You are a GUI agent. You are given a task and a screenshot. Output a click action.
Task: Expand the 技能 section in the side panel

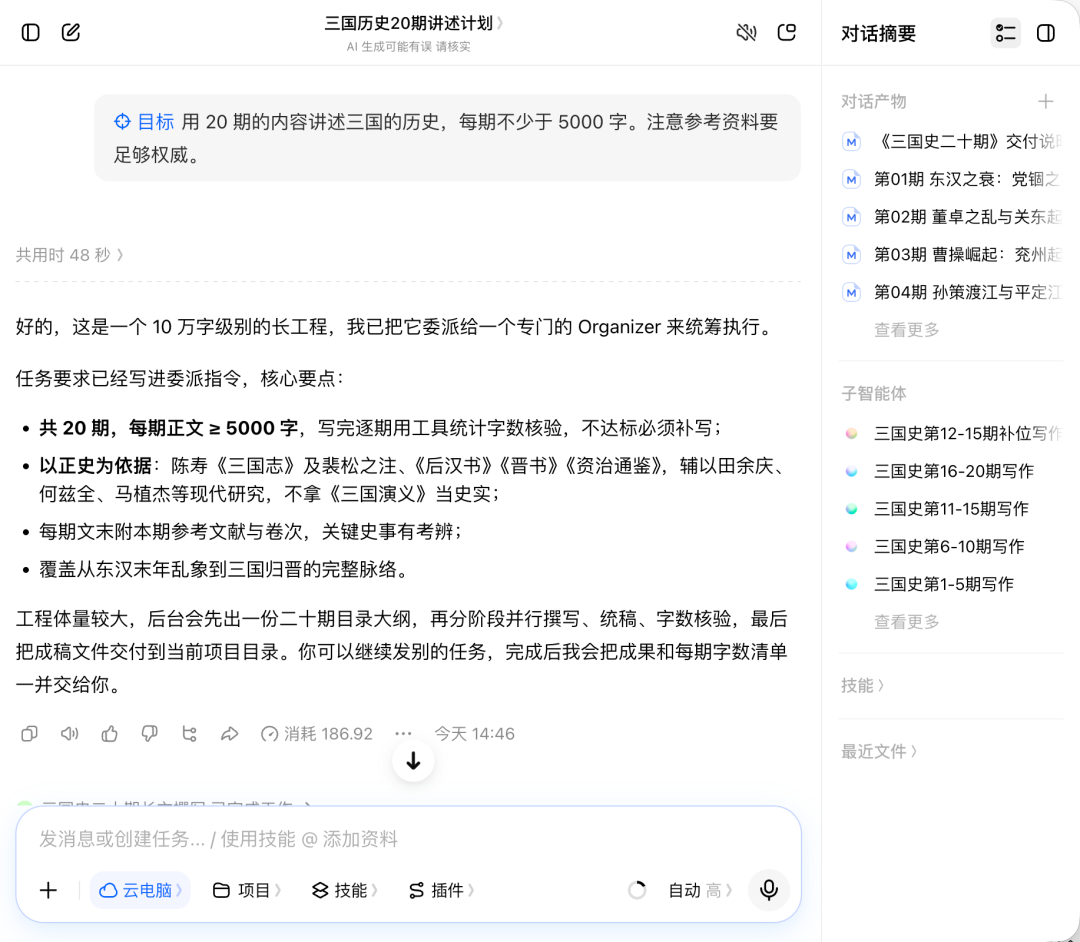862,685
